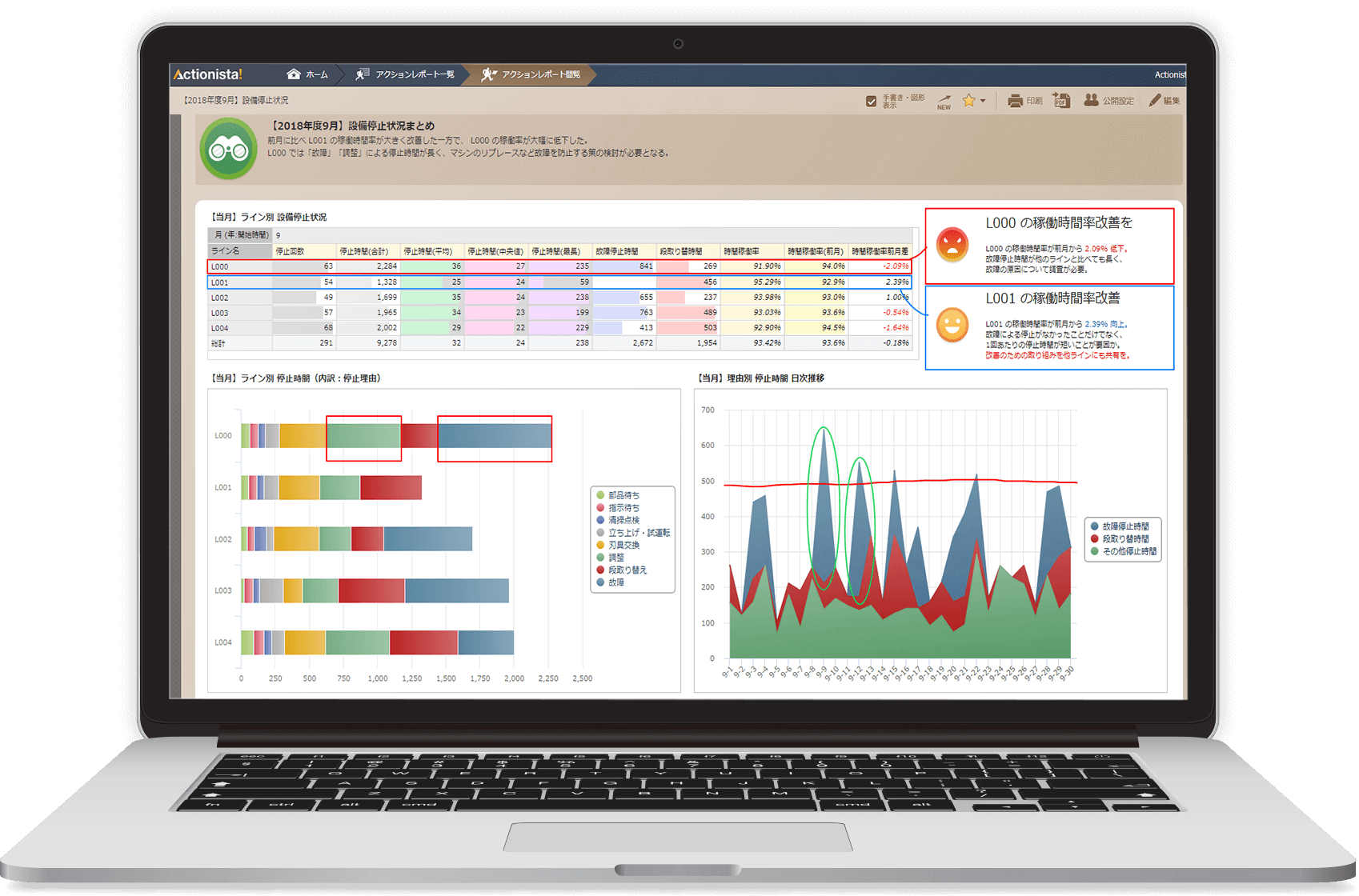Toggle 段取り替時間 in daily chart legend

[1124, 539]
